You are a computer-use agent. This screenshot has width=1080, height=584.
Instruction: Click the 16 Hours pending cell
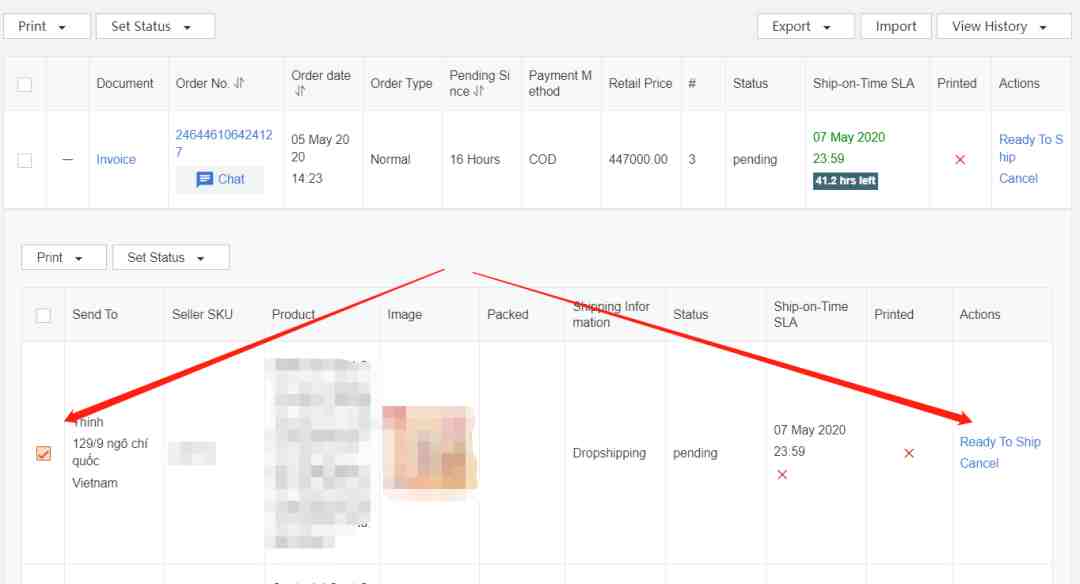click(x=475, y=159)
